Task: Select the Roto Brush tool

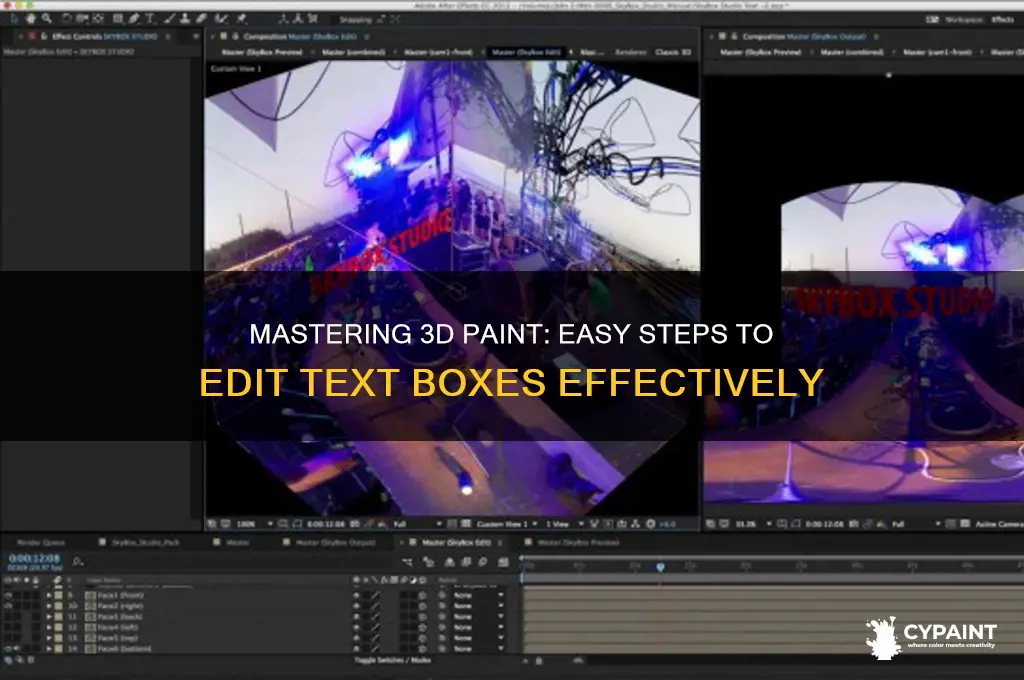Action: pyautogui.click(x=222, y=19)
